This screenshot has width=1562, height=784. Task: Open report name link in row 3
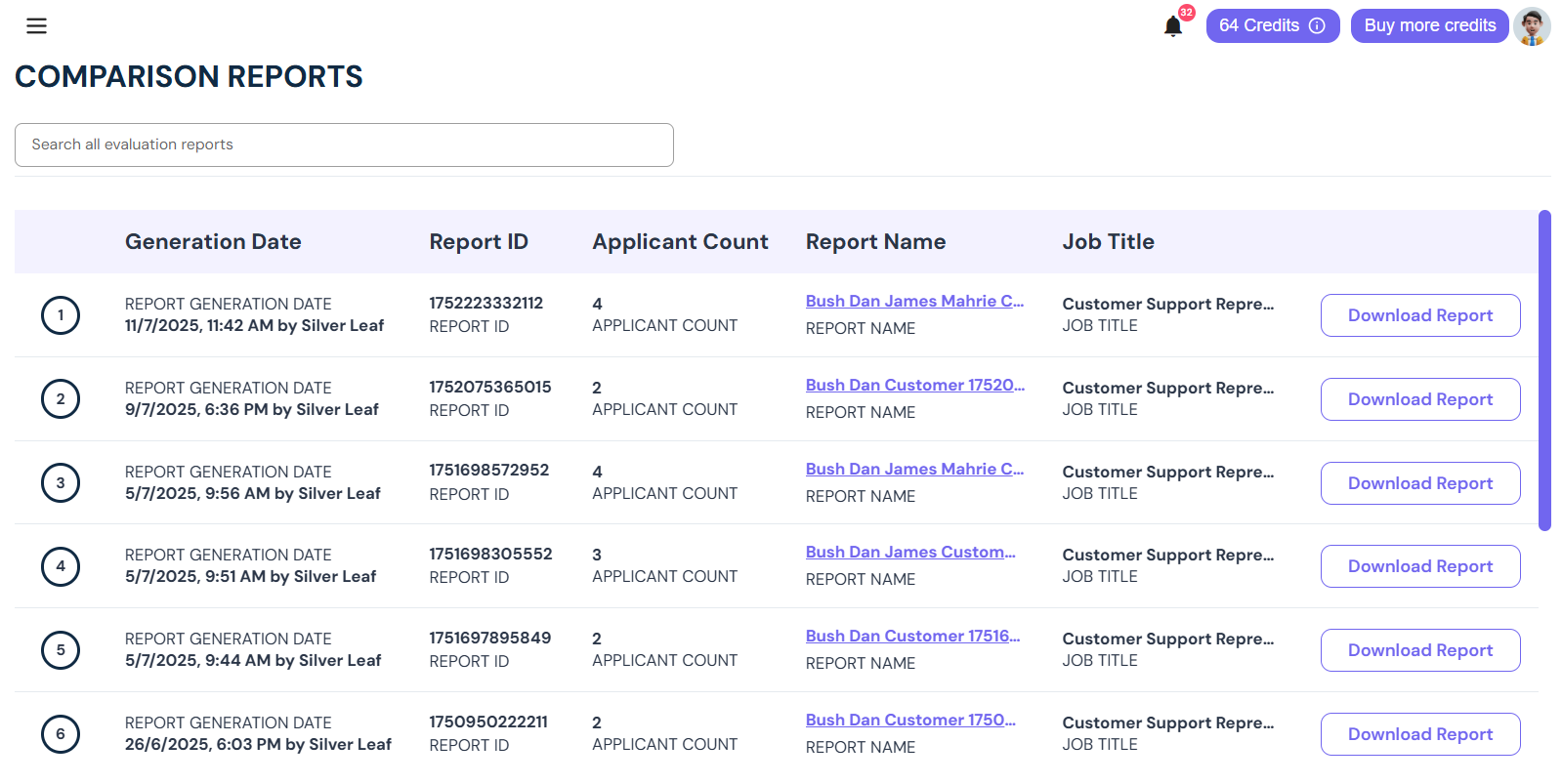point(914,470)
